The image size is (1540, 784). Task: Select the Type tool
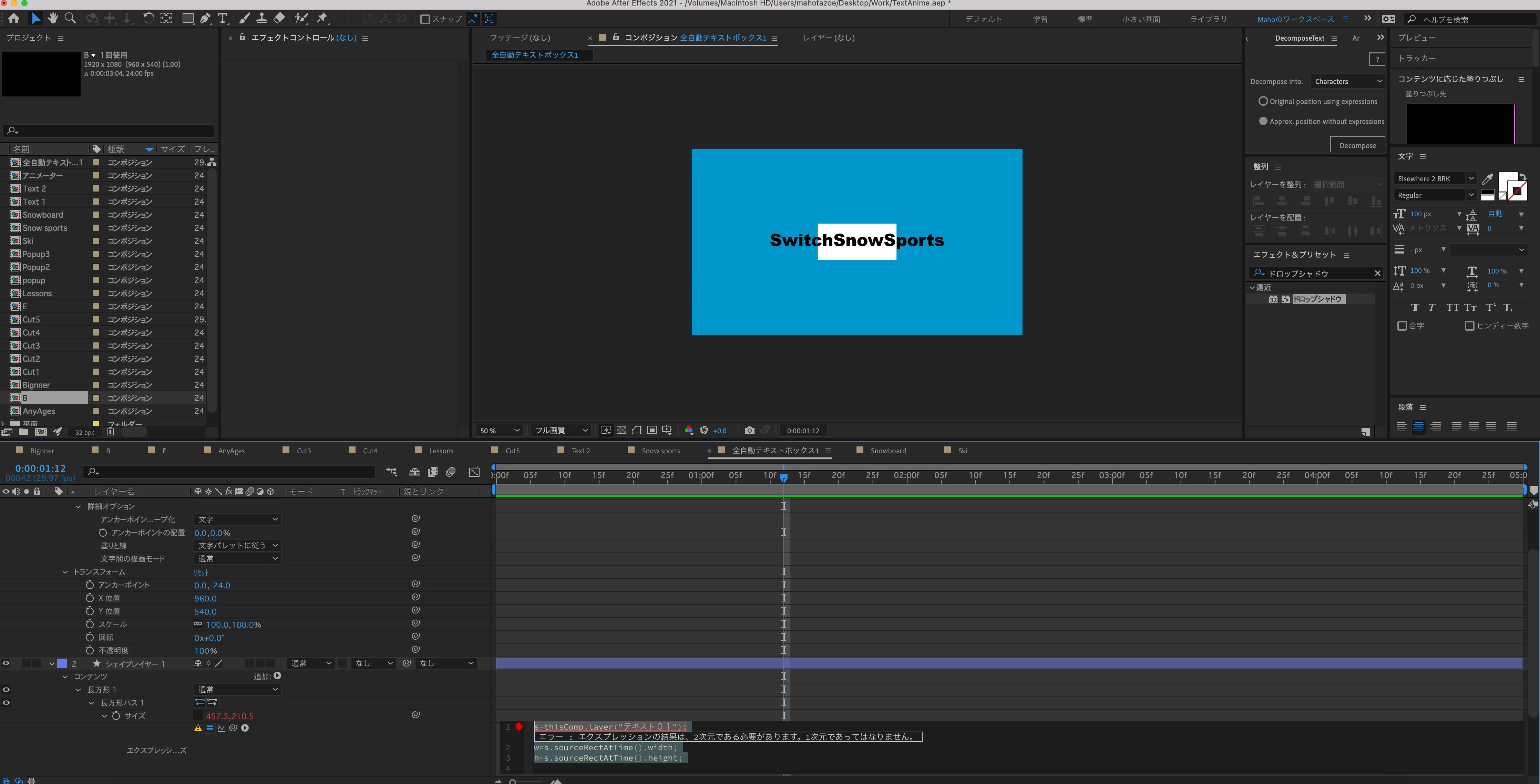pos(223,19)
